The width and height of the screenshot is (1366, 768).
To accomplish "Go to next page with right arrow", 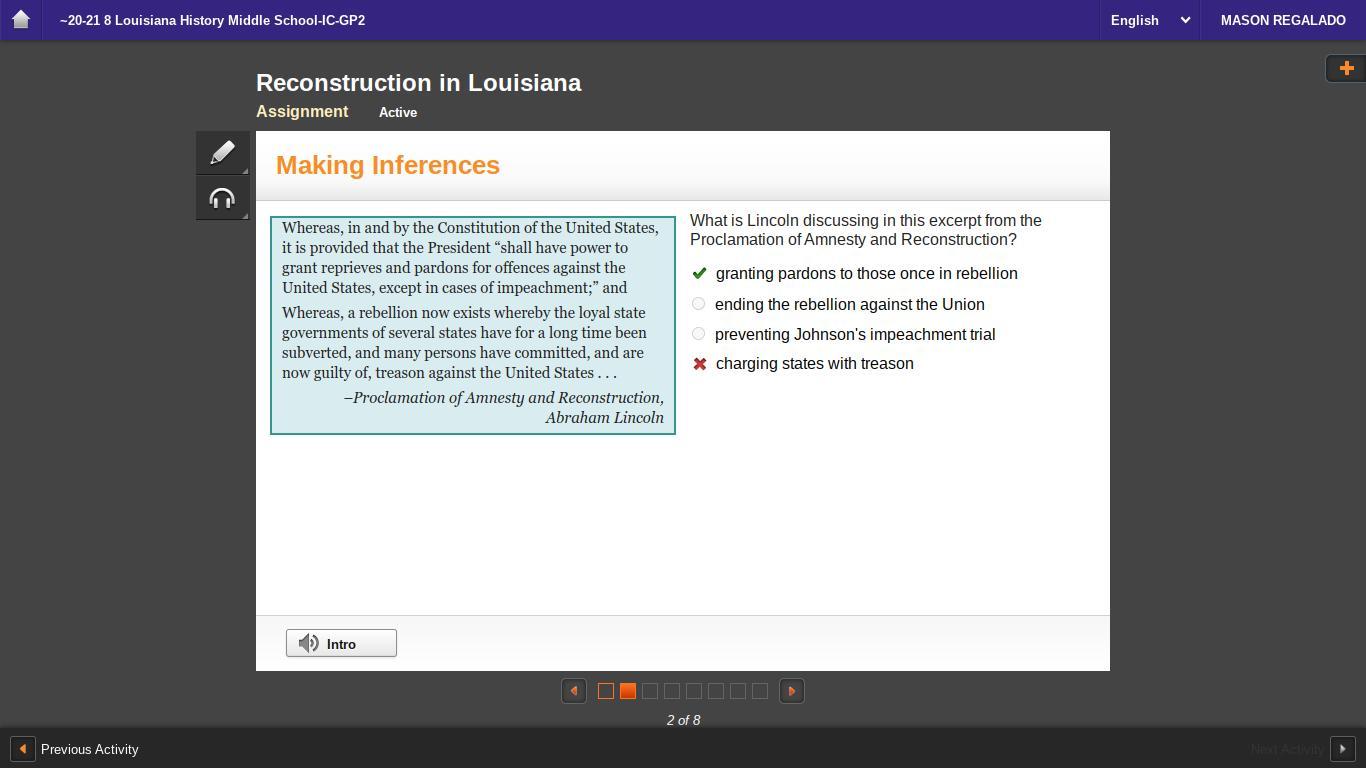I will click(x=791, y=691).
